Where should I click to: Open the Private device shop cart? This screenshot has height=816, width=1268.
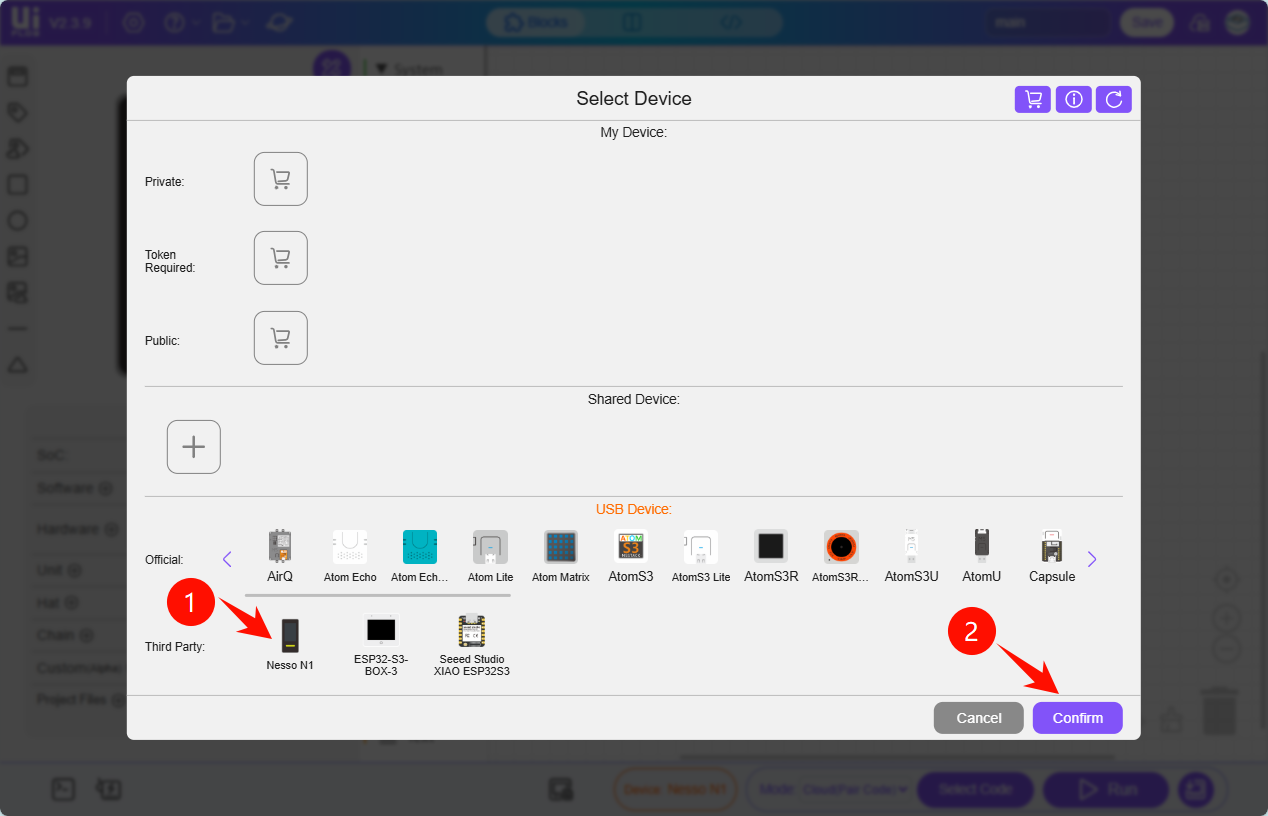coord(281,179)
